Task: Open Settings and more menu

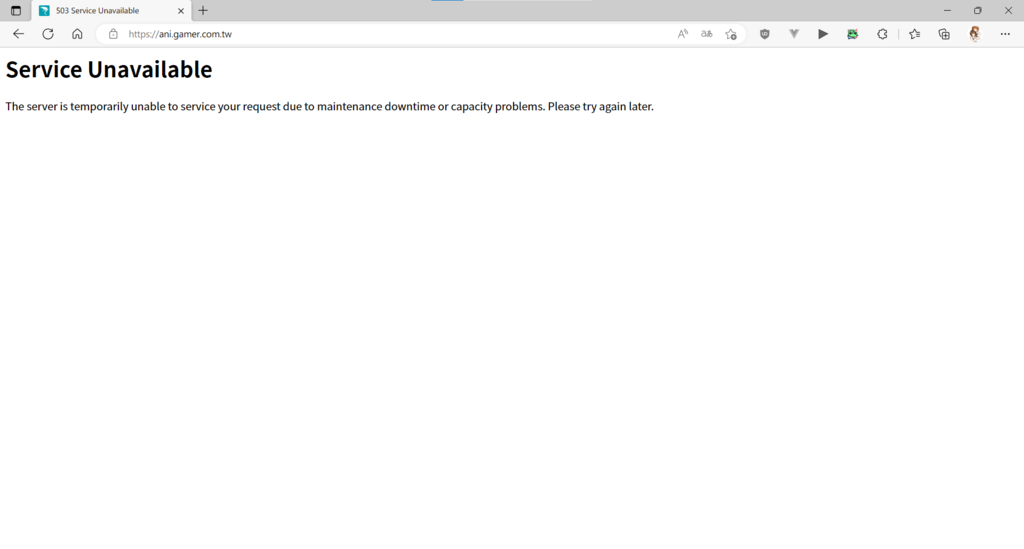Action: [1005, 34]
